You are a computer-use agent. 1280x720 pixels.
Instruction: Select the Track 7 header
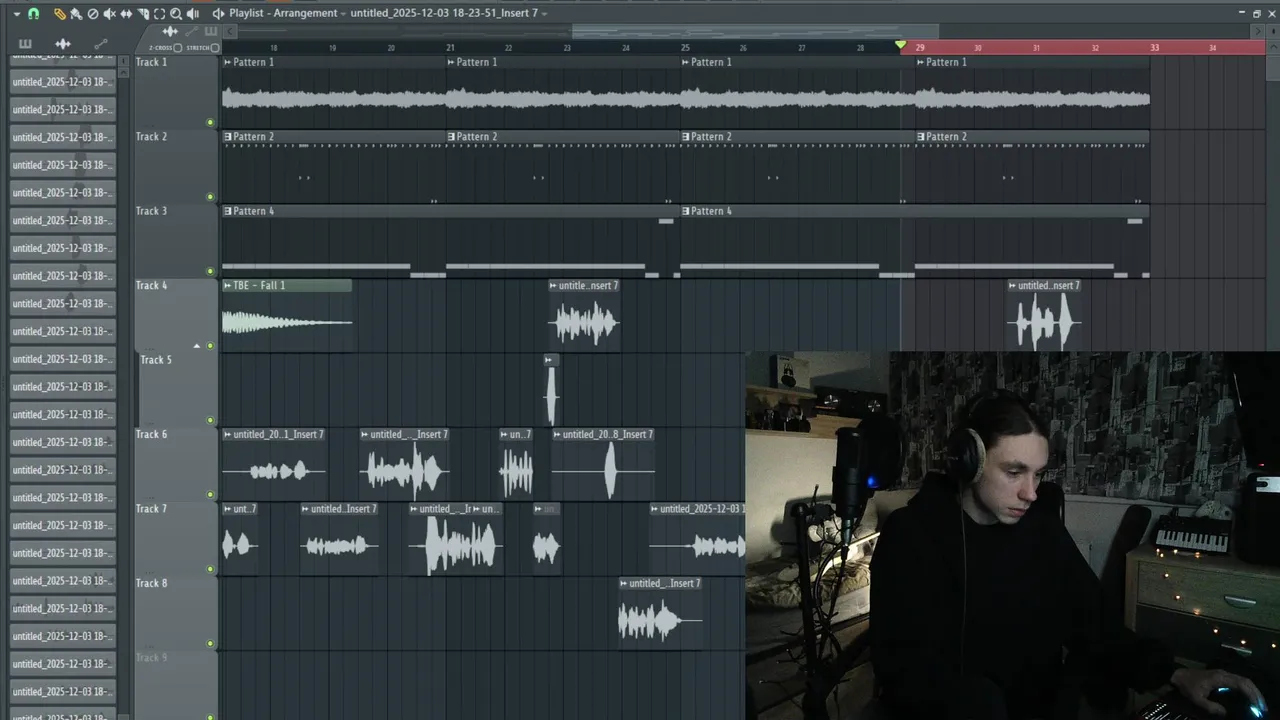[x=176, y=539]
